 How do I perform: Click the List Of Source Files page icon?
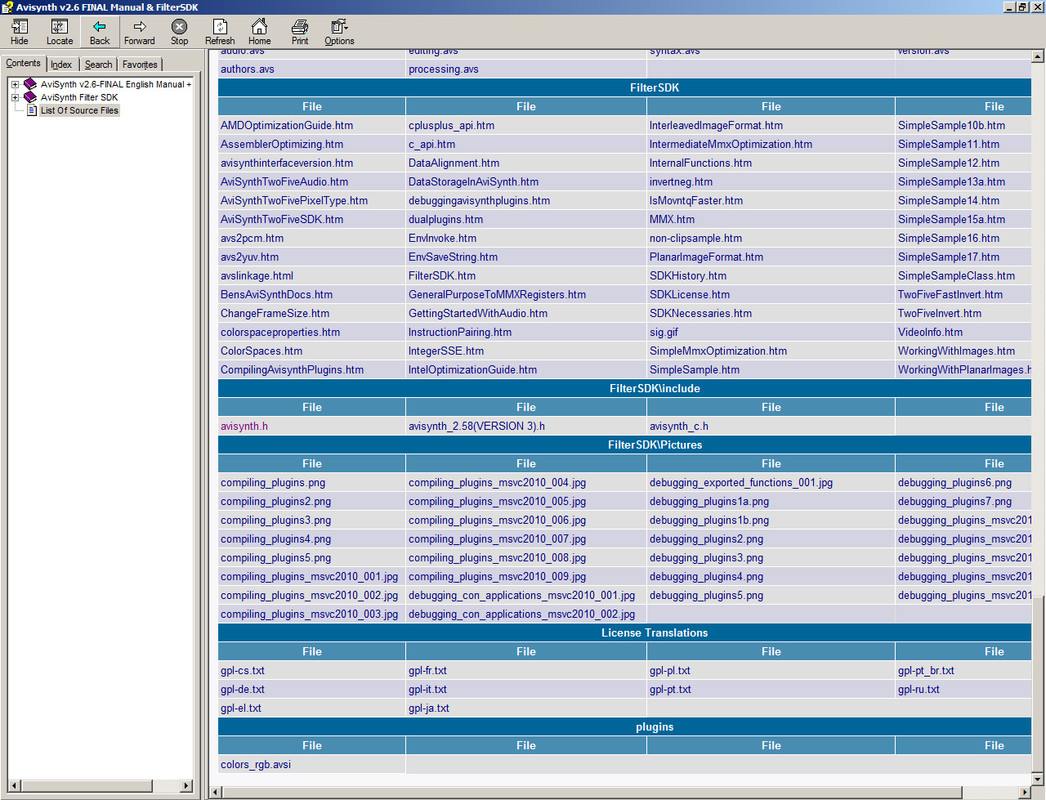coord(31,111)
